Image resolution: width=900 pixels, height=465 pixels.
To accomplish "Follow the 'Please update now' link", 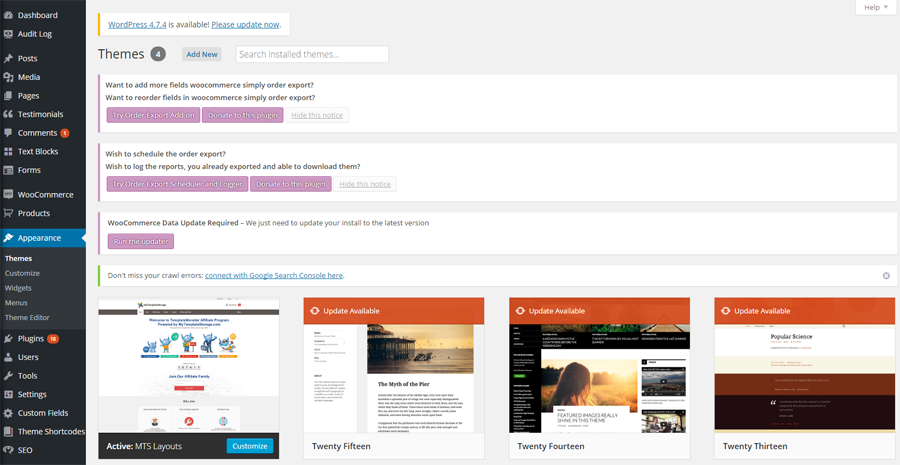I will pyautogui.click(x=246, y=24).
